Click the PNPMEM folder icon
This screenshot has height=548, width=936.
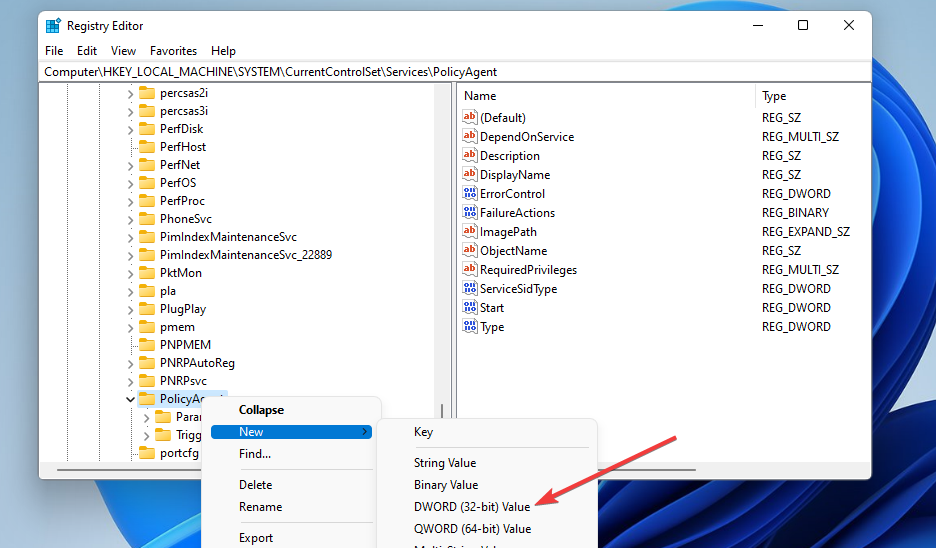click(x=147, y=344)
